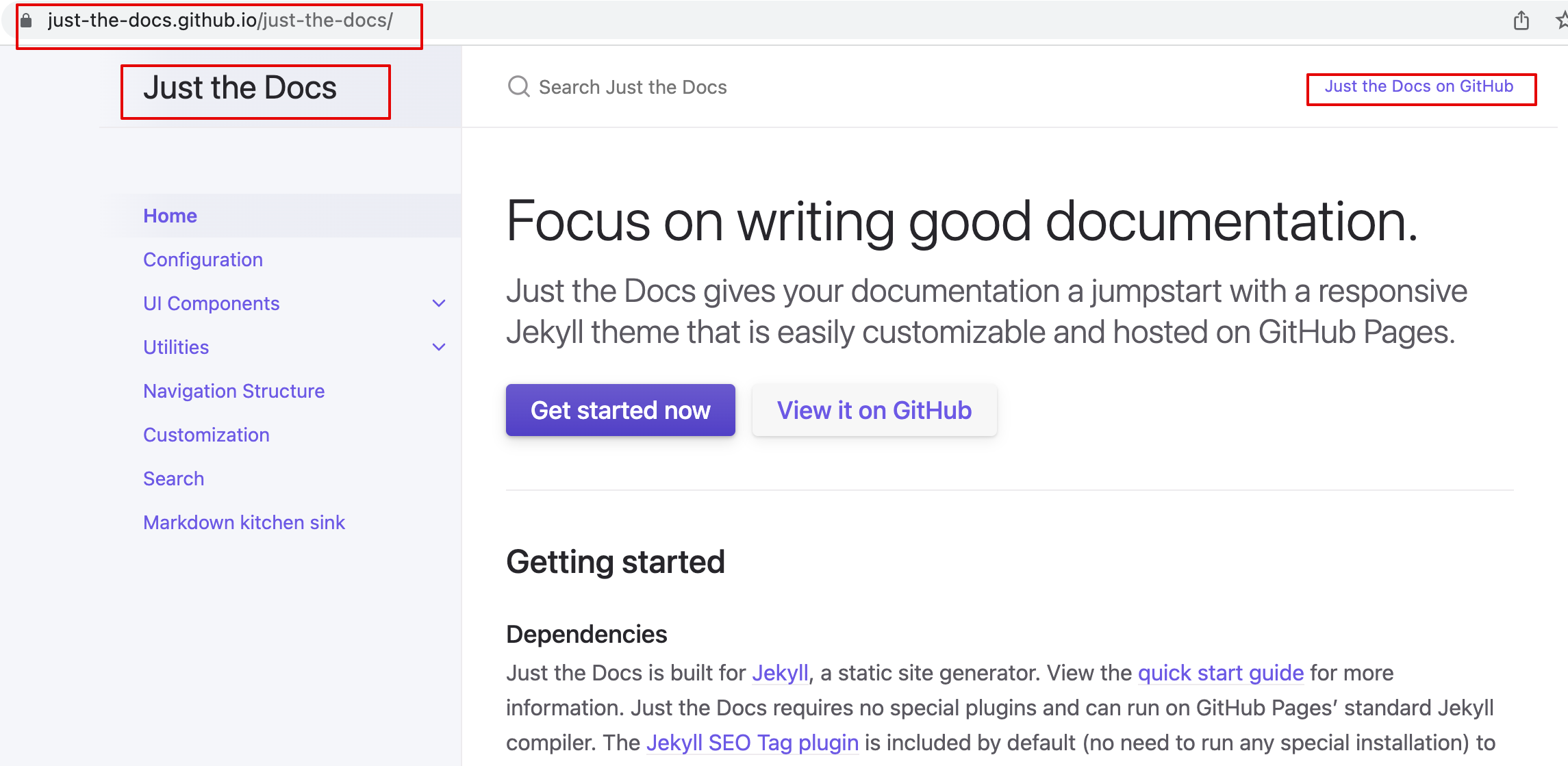Open the quick start guide link
Image resolution: width=1568 pixels, height=766 pixels.
(x=1220, y=673)
